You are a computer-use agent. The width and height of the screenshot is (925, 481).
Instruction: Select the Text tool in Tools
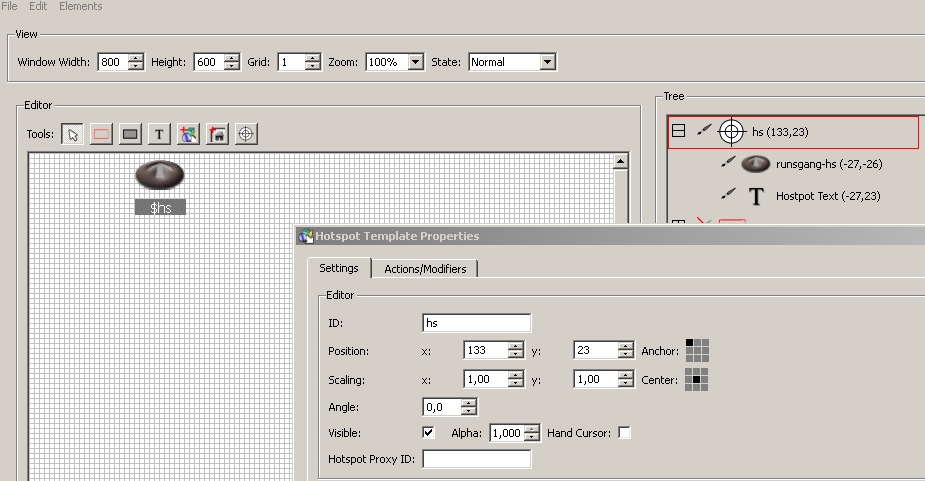pos(159,134)
